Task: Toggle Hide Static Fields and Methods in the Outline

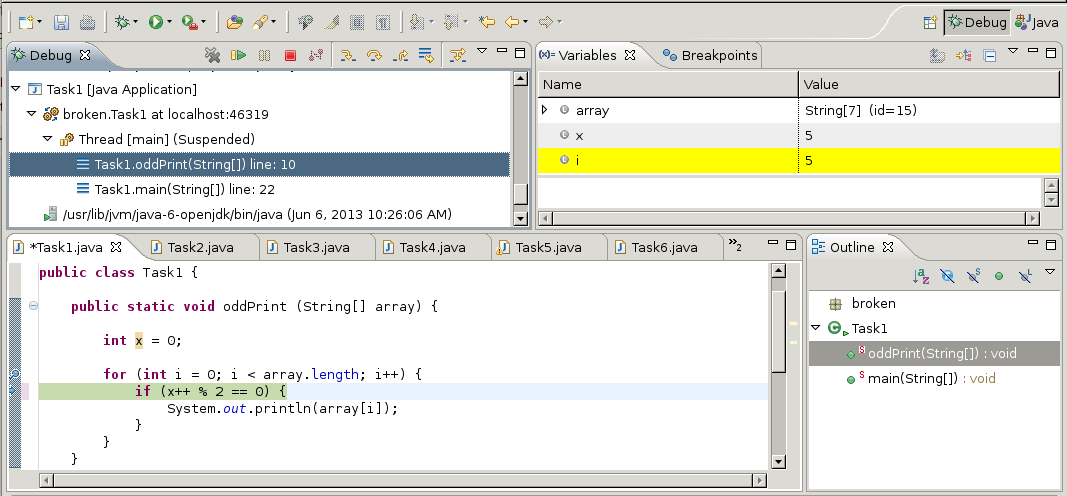Action: (972, 276)
